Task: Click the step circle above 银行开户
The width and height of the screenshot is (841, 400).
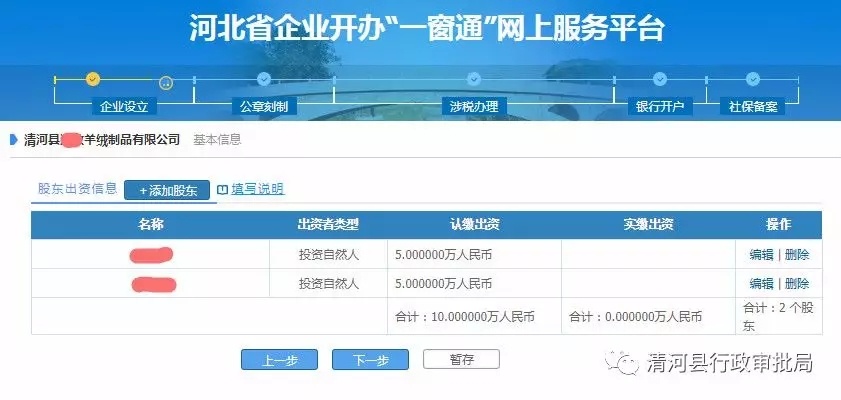Action: (660, 79)
